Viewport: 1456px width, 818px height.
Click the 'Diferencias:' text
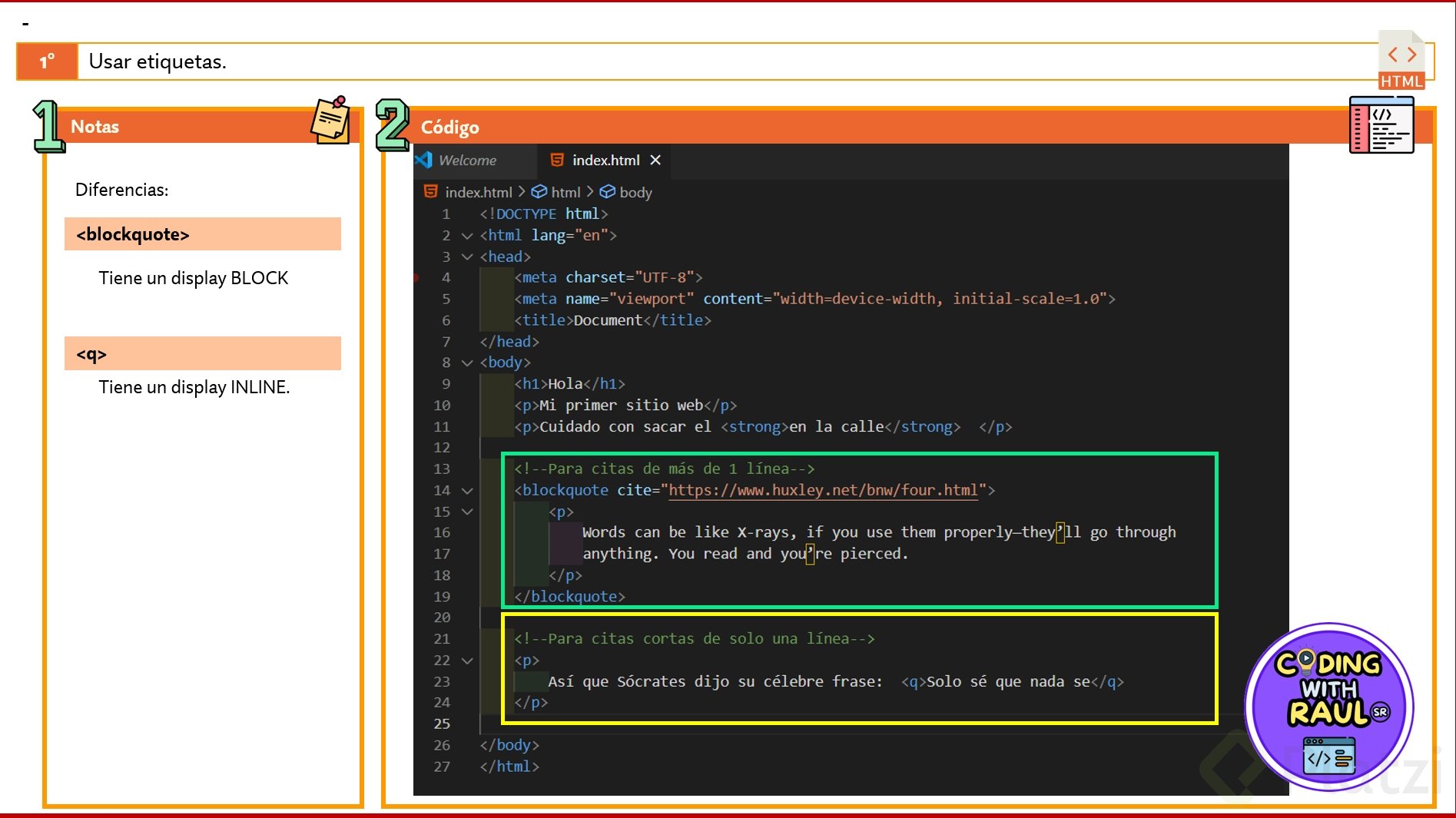[122, 190]
